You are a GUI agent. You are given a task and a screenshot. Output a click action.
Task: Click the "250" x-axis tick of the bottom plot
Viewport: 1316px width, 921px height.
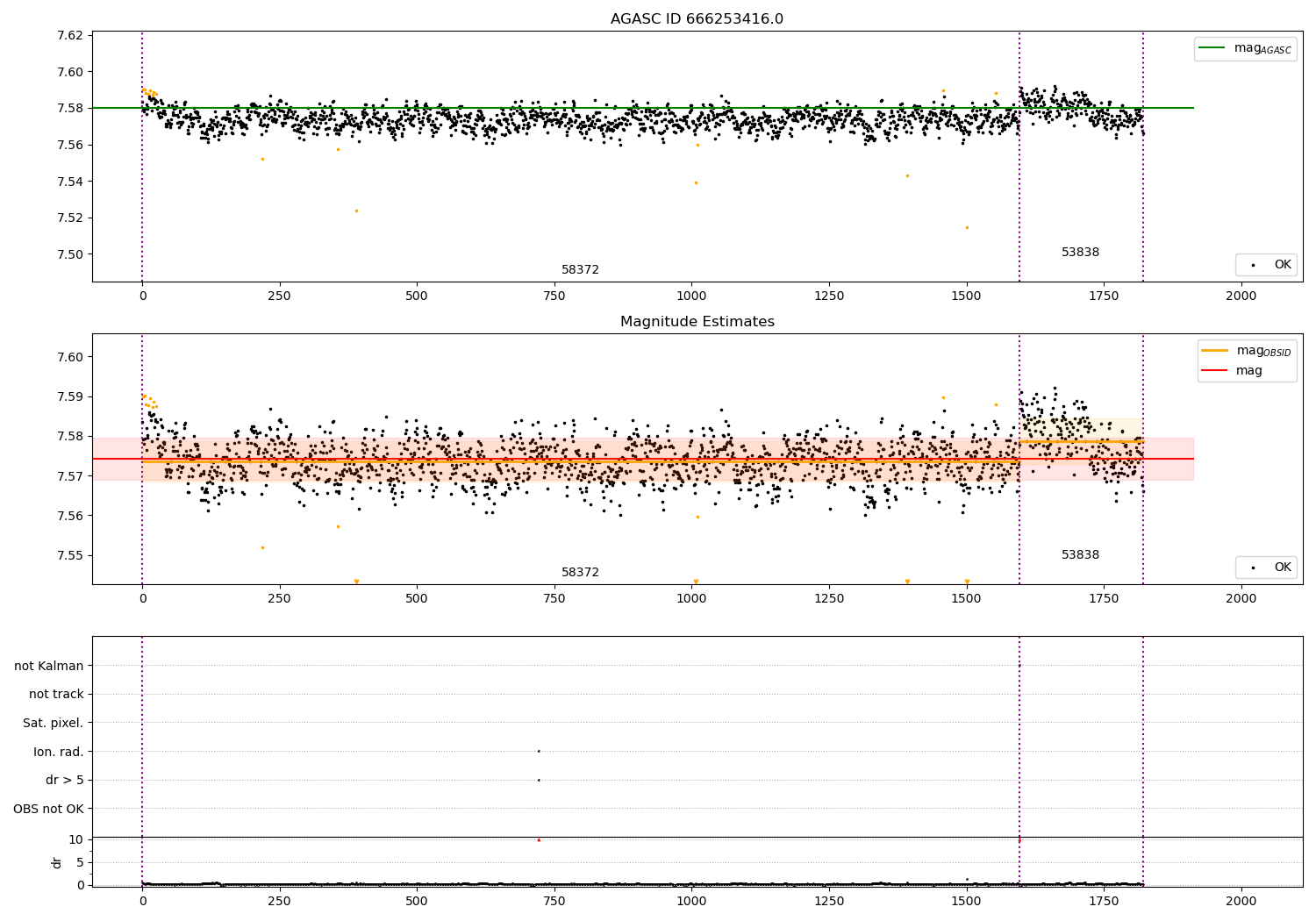pos(280,901)
